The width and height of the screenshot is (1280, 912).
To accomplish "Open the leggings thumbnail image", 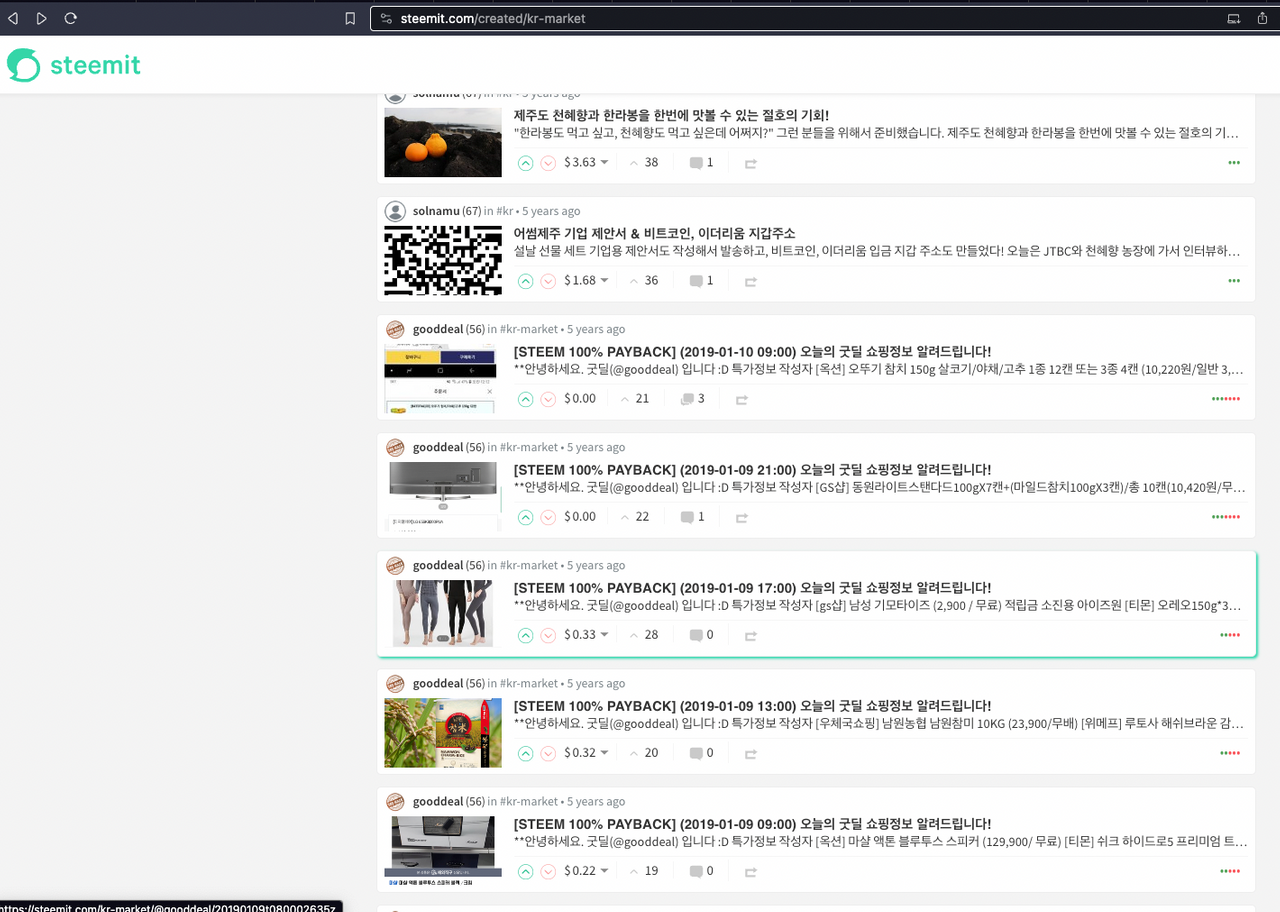I will pyautogui.click(x=443, y=613).
